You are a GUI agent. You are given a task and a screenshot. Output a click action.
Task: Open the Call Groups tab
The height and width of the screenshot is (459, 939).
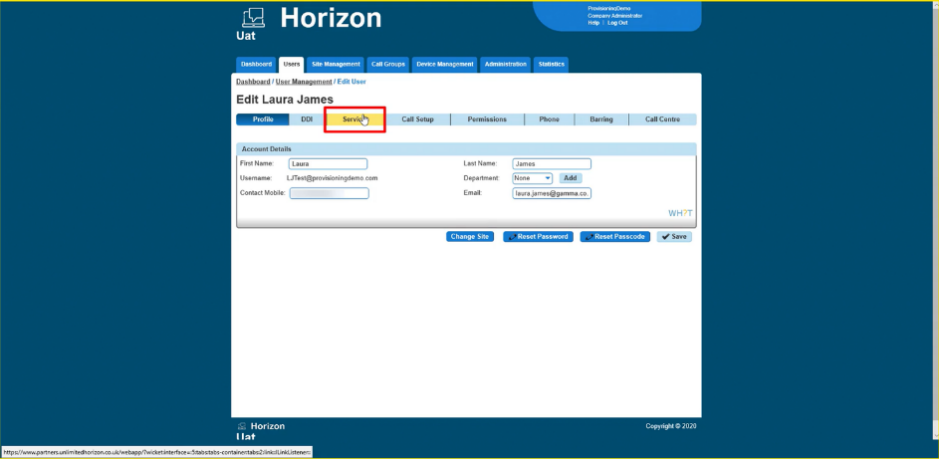(x=388, y=64)
